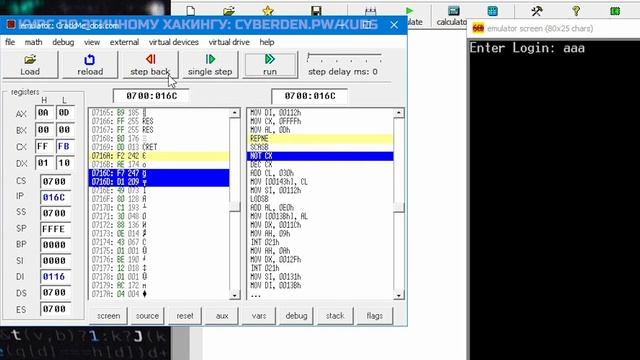640x360 pixels.
Task: Click the BP register field
Action: click(55, 245)
